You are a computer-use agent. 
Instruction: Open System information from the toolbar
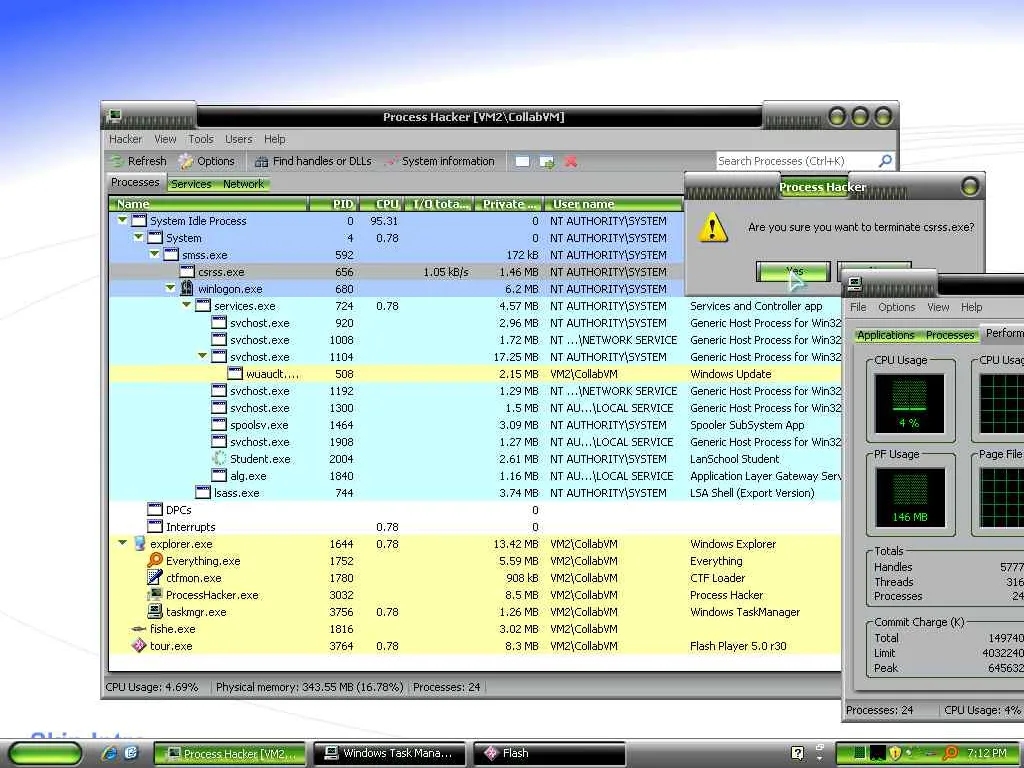point(440,161)
